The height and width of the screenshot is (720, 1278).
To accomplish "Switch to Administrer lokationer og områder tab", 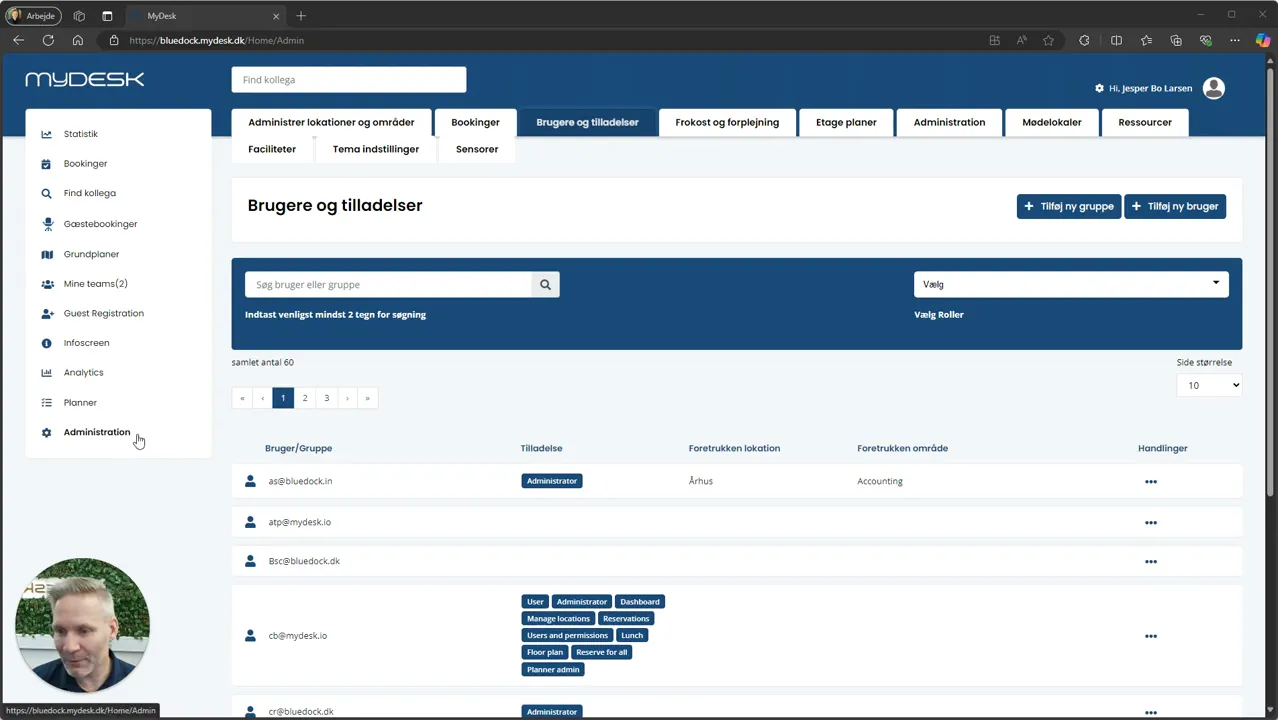I will pos(331,122).
